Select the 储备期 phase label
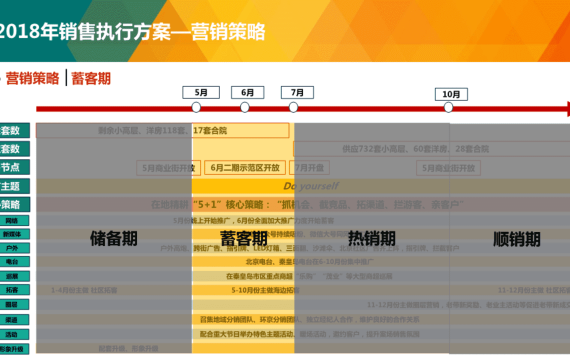This screenshot has height=360, width=570. (114, 239)
